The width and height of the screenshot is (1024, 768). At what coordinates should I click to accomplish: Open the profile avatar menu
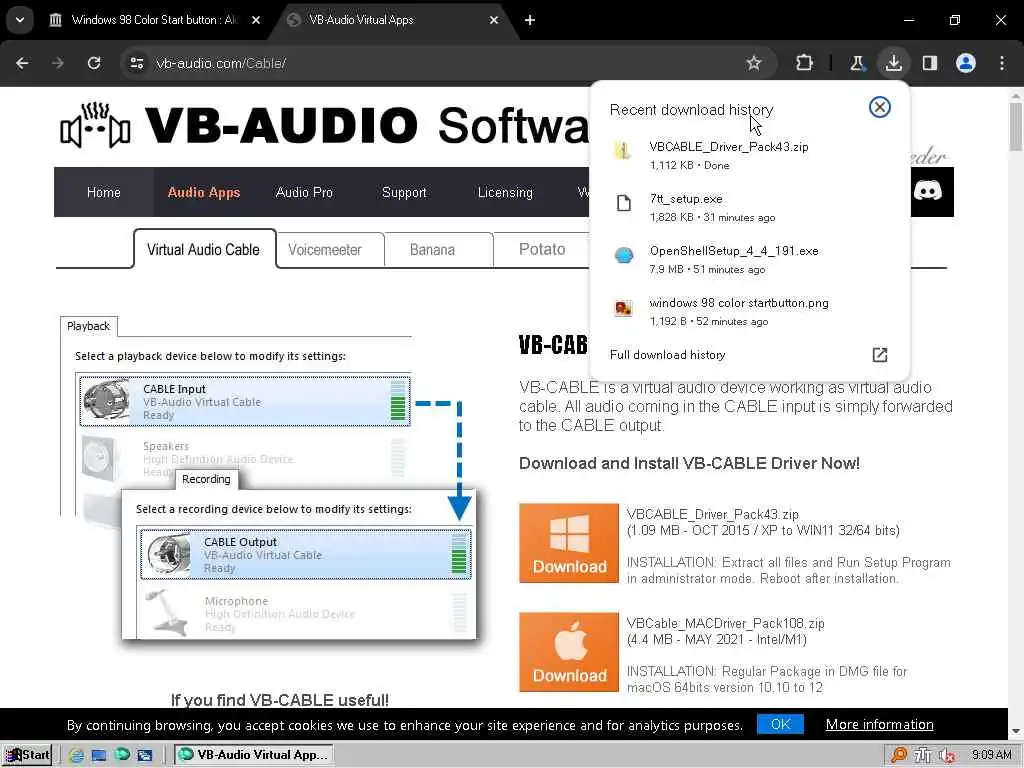tap(966, 63)
